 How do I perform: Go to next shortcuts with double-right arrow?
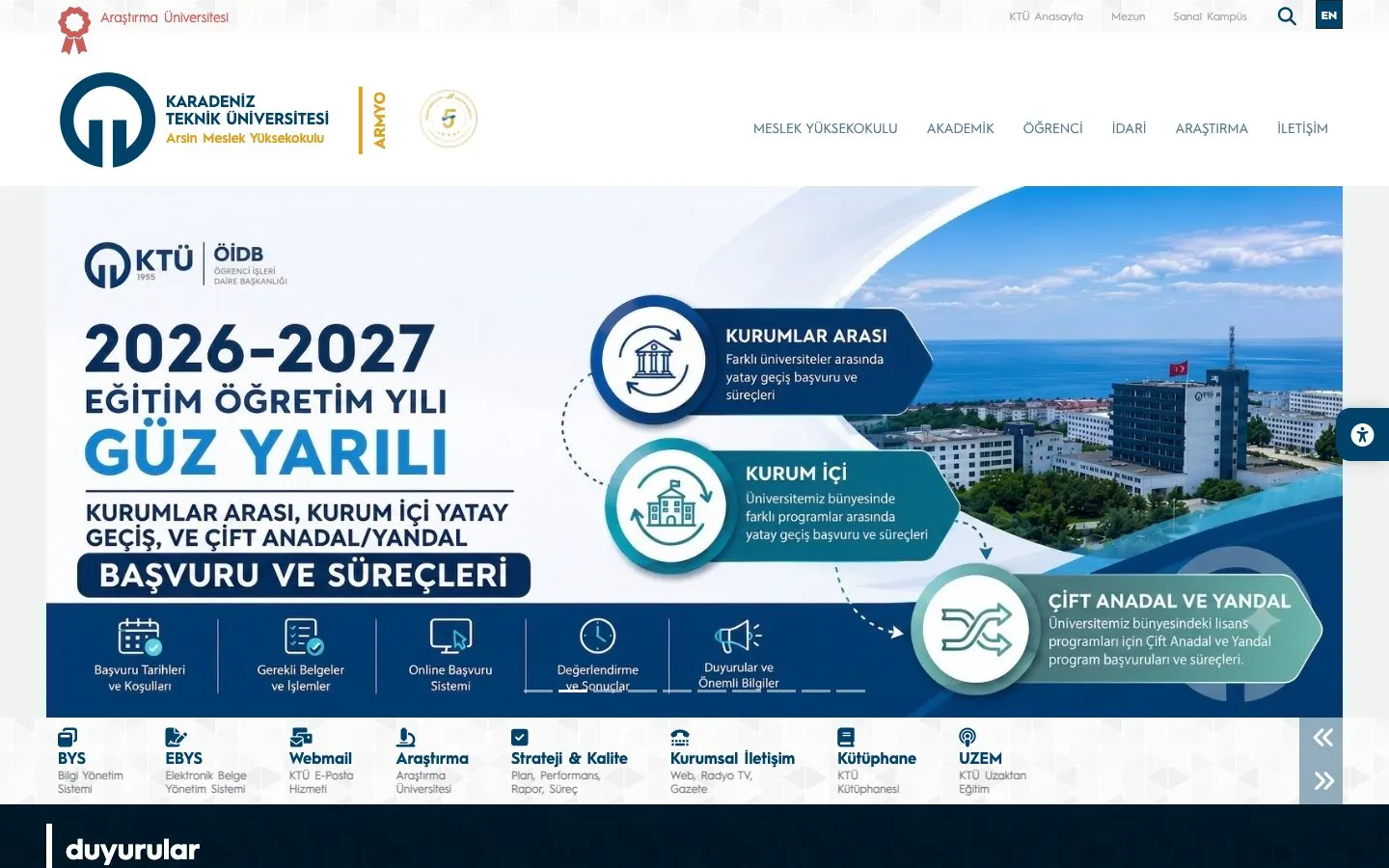click(x=1323, y=780)
